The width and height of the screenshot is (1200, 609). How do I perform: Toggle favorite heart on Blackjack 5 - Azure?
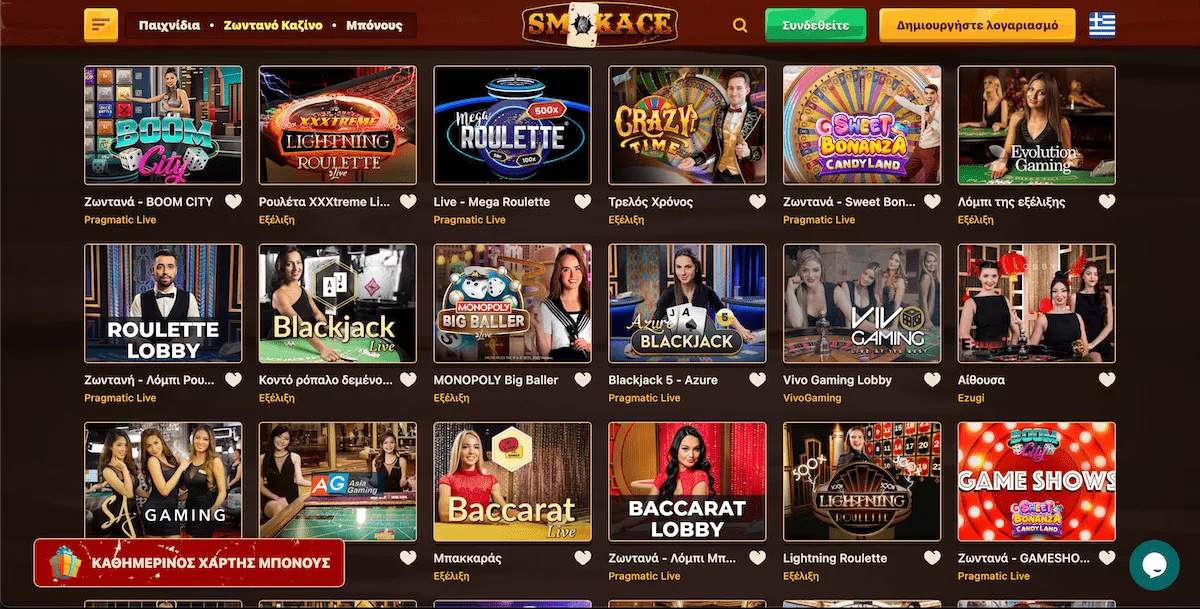pos(757,380)
